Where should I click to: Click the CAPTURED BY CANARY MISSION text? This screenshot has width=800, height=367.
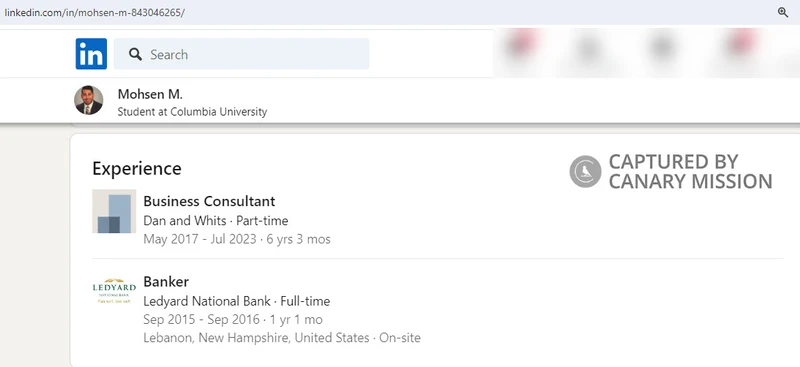pos(690,172)
